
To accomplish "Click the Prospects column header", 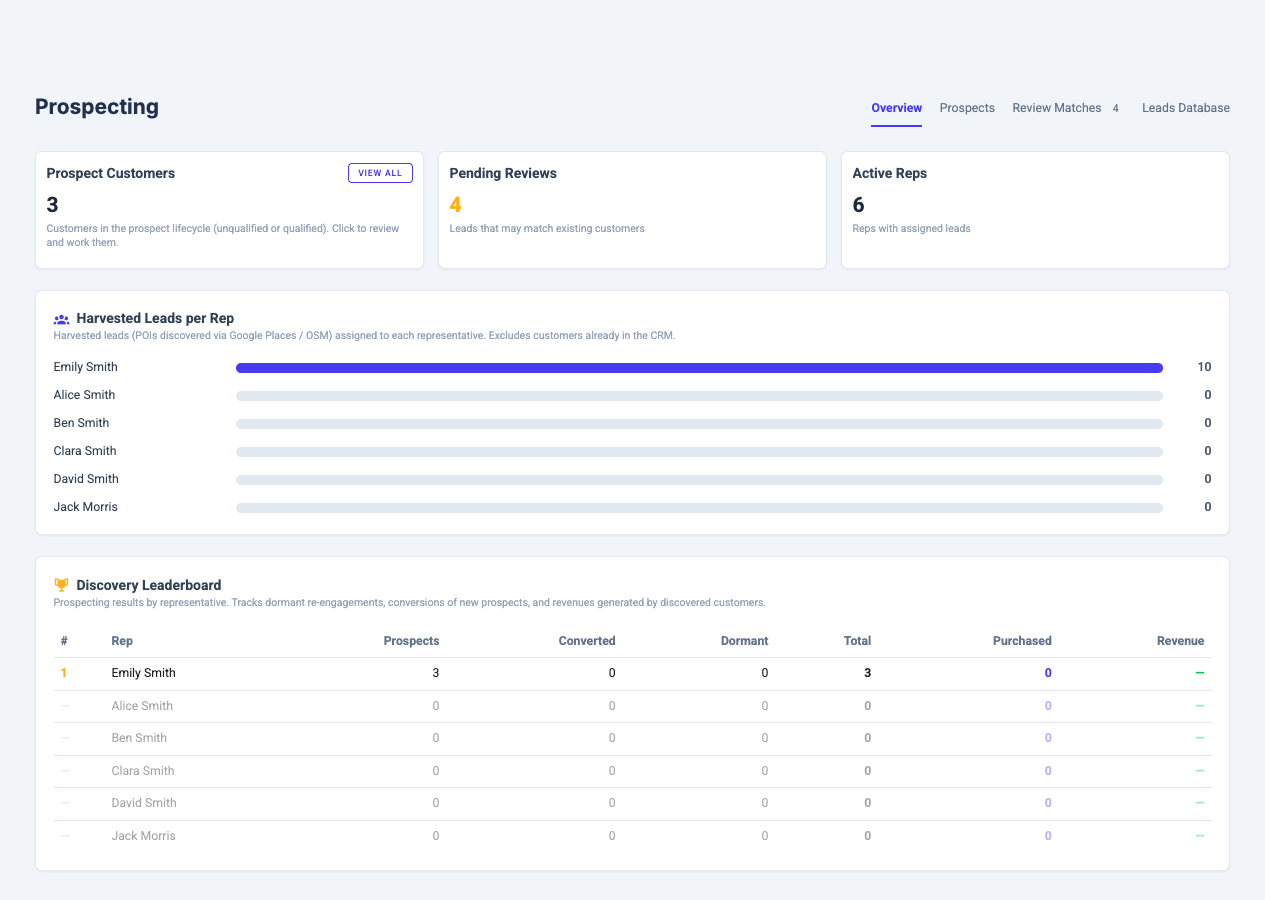I will 411,641.
